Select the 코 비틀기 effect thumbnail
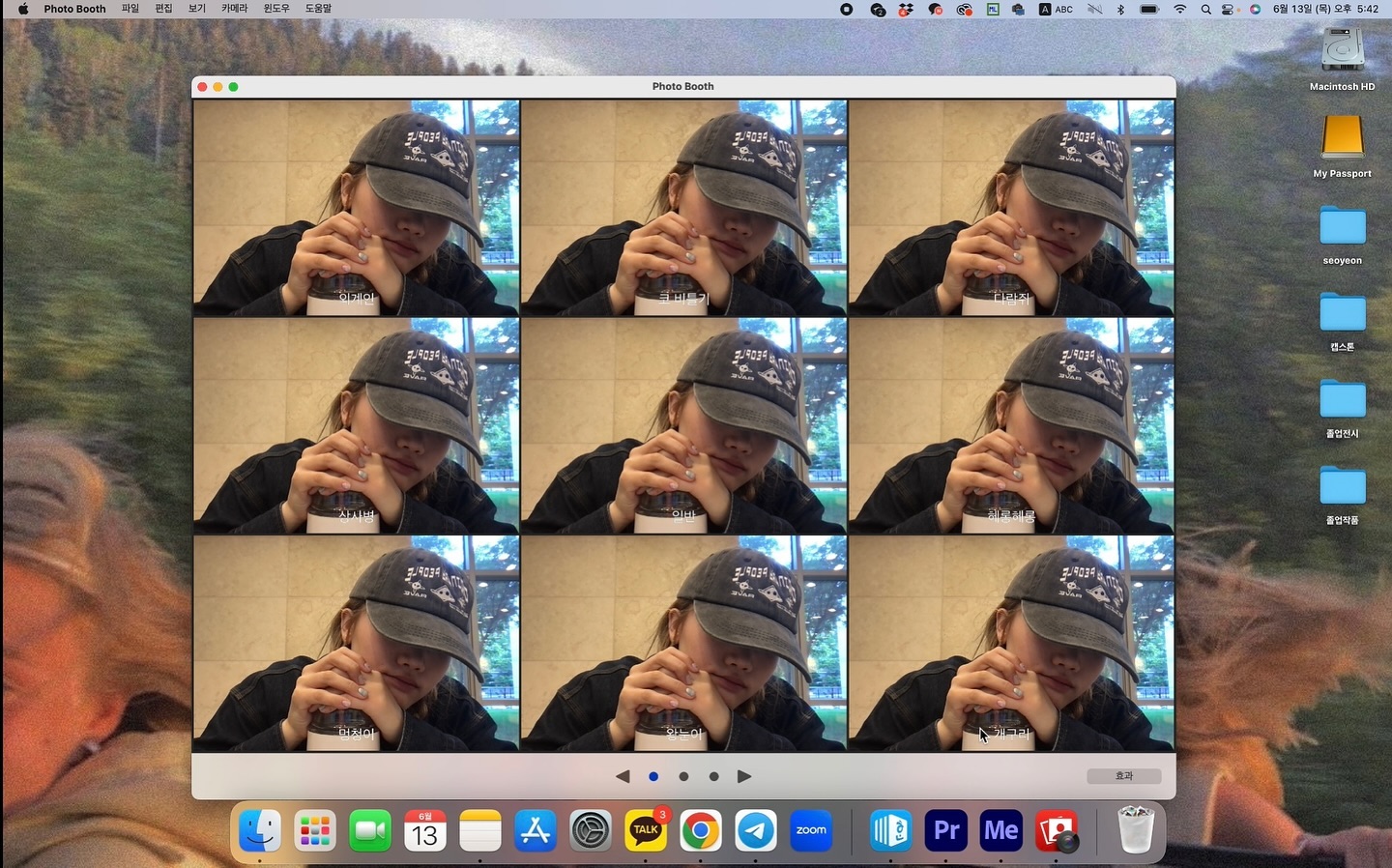The width and height of the screenshot is (1392, 868). (x=683, y=208)
